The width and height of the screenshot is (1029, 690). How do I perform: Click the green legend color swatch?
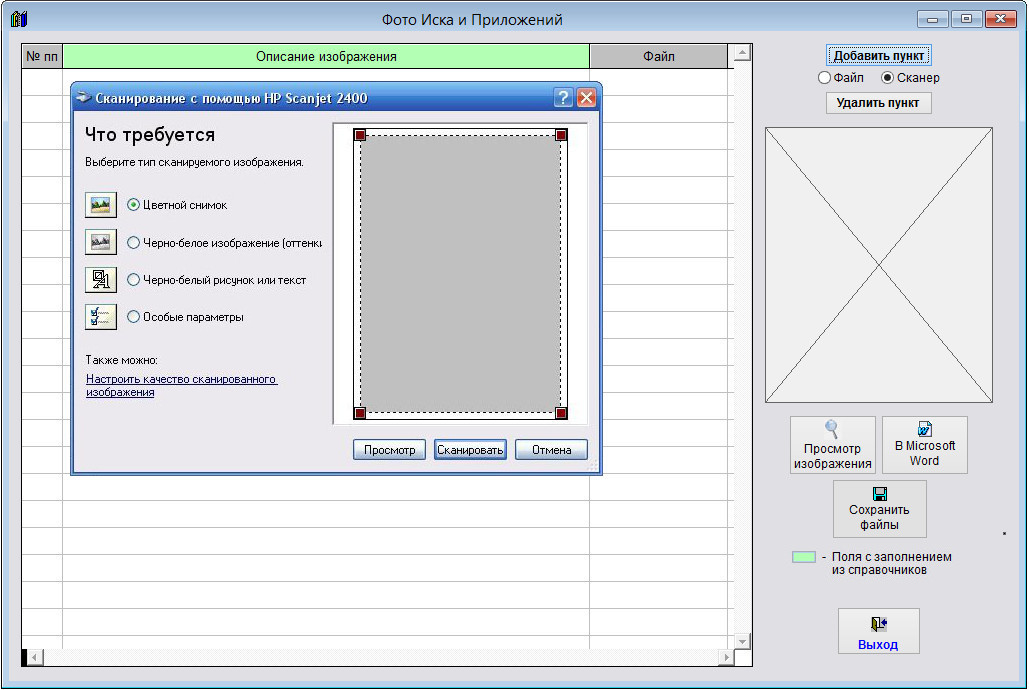803,557
